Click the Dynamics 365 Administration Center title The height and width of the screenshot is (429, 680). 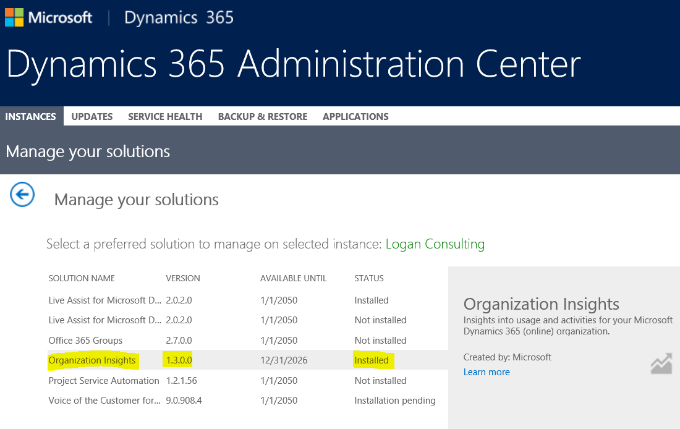[x=294, y=64]
